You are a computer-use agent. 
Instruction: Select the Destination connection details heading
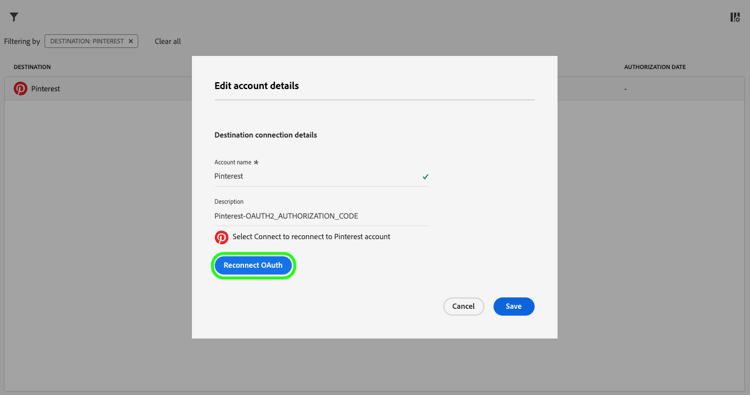pos(265,135)
